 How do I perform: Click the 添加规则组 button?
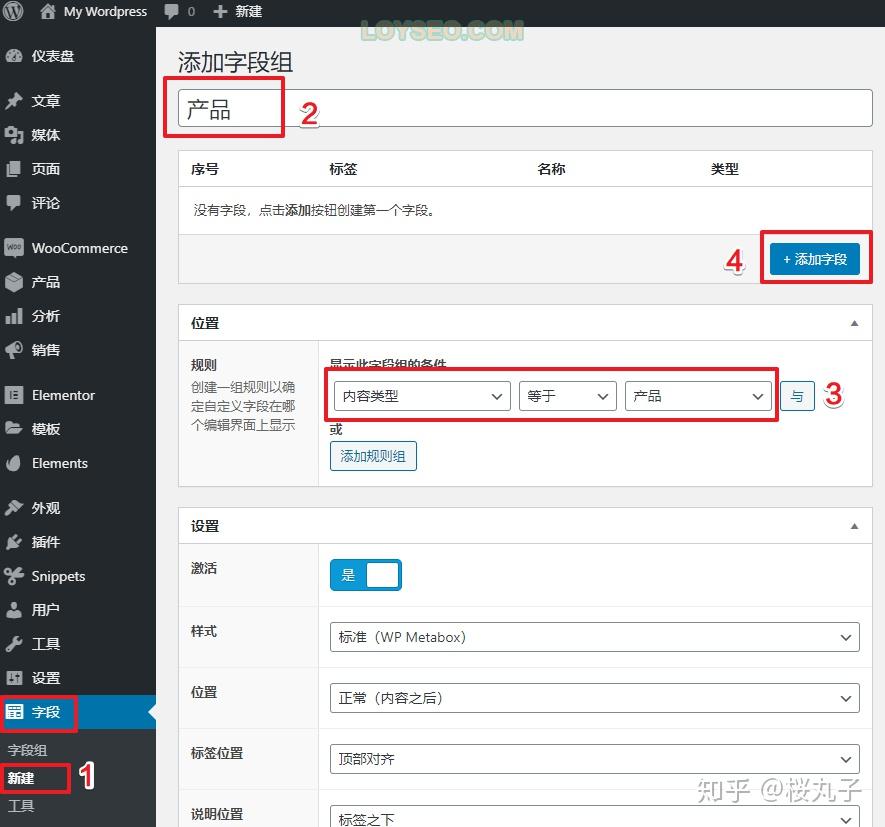373,456
